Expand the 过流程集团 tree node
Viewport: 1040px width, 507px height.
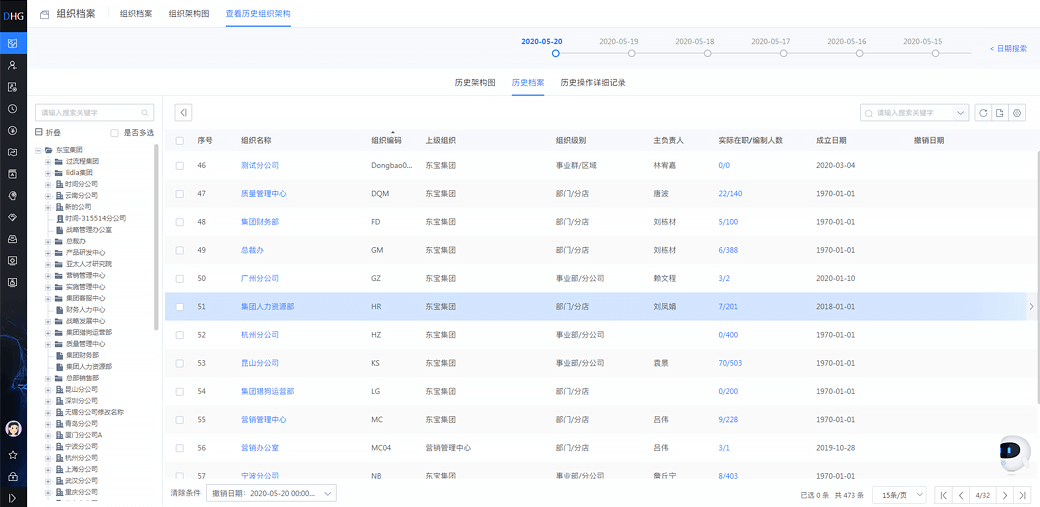(47, 162)
